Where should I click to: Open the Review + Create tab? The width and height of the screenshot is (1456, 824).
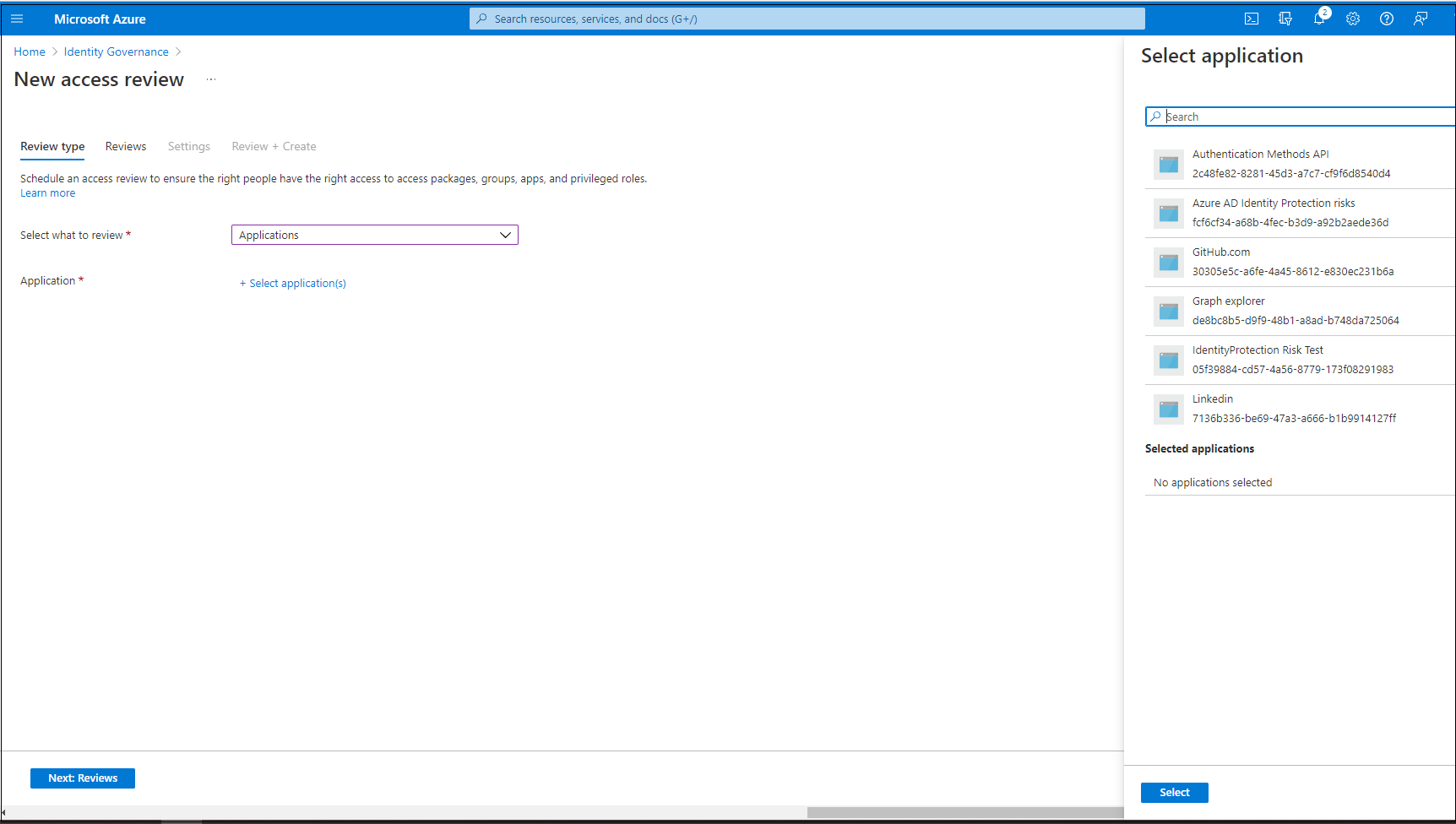click(x=274, y=146)
